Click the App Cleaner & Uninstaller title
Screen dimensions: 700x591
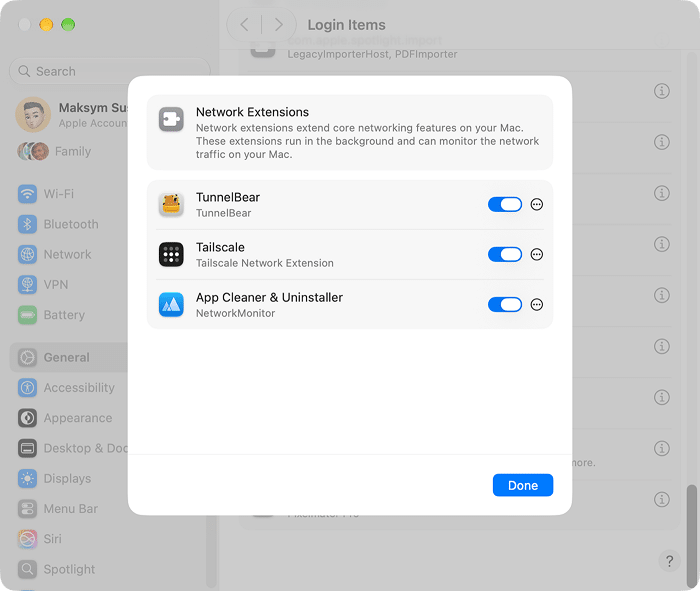(x=269, y=297)
